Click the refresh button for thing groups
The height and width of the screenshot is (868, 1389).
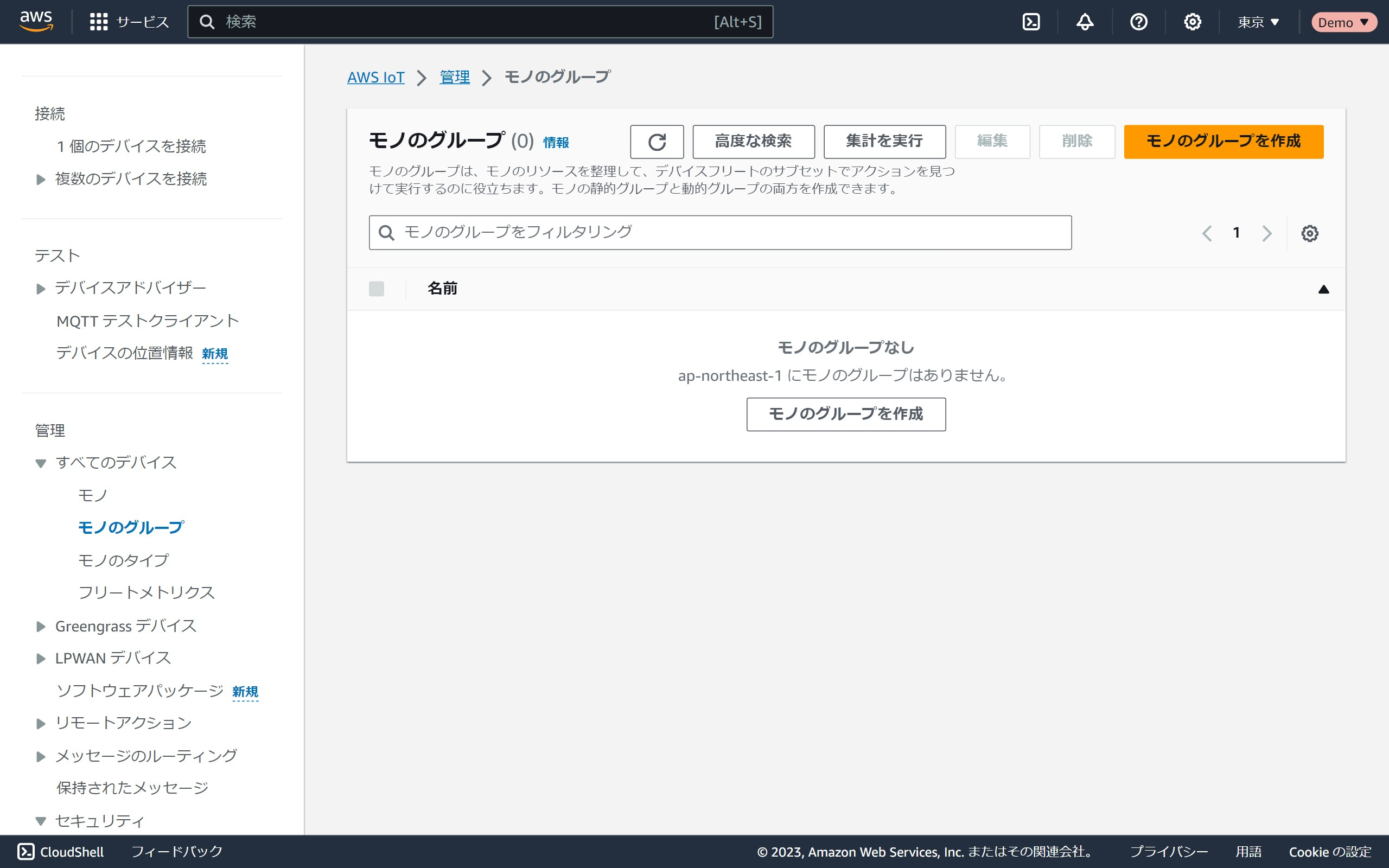[657, 142]
